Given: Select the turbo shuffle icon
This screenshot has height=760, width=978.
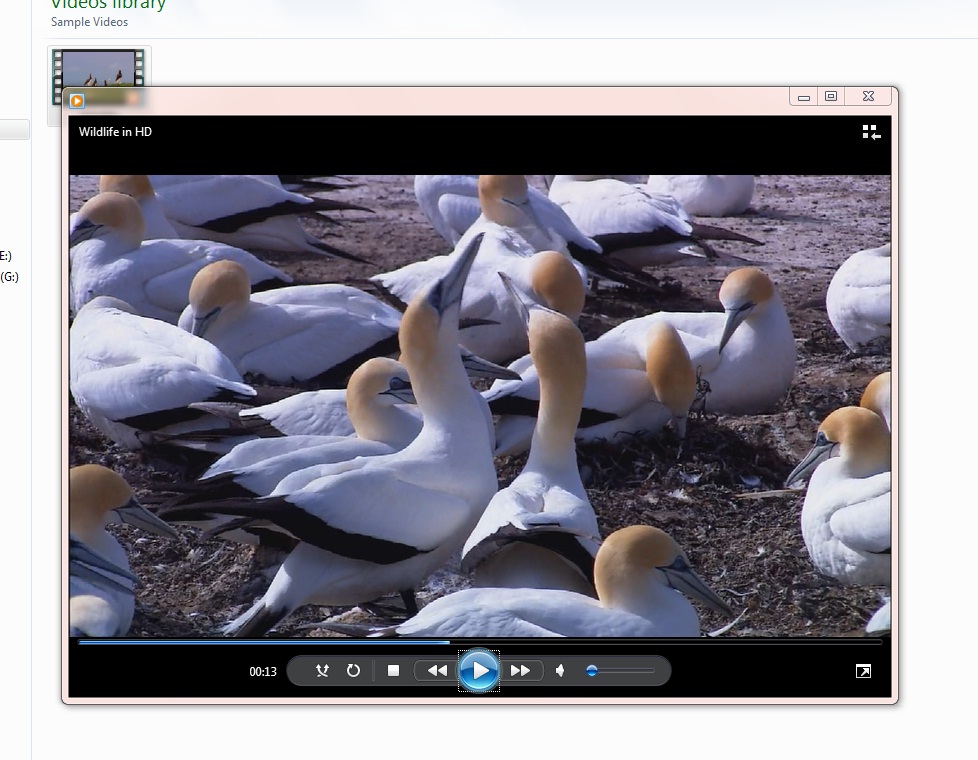Looking at the screenshot, I should point(323,671).
